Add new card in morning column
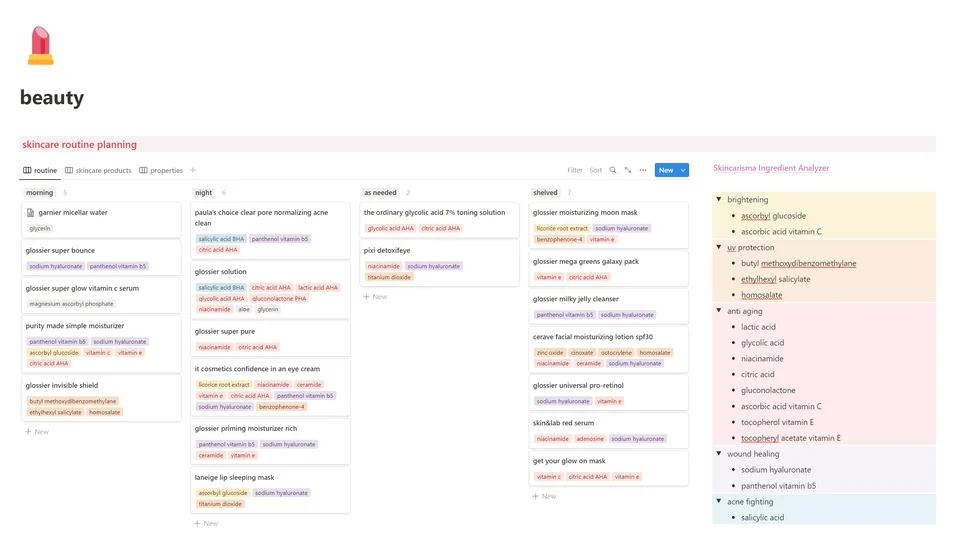This screenshot has width=960, height=535. 37,432
